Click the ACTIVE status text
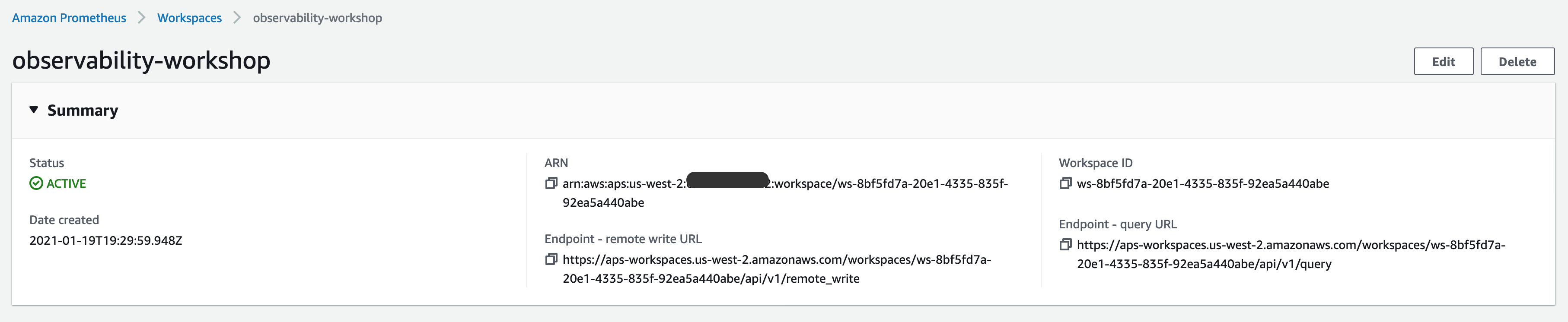 [67, 183]
